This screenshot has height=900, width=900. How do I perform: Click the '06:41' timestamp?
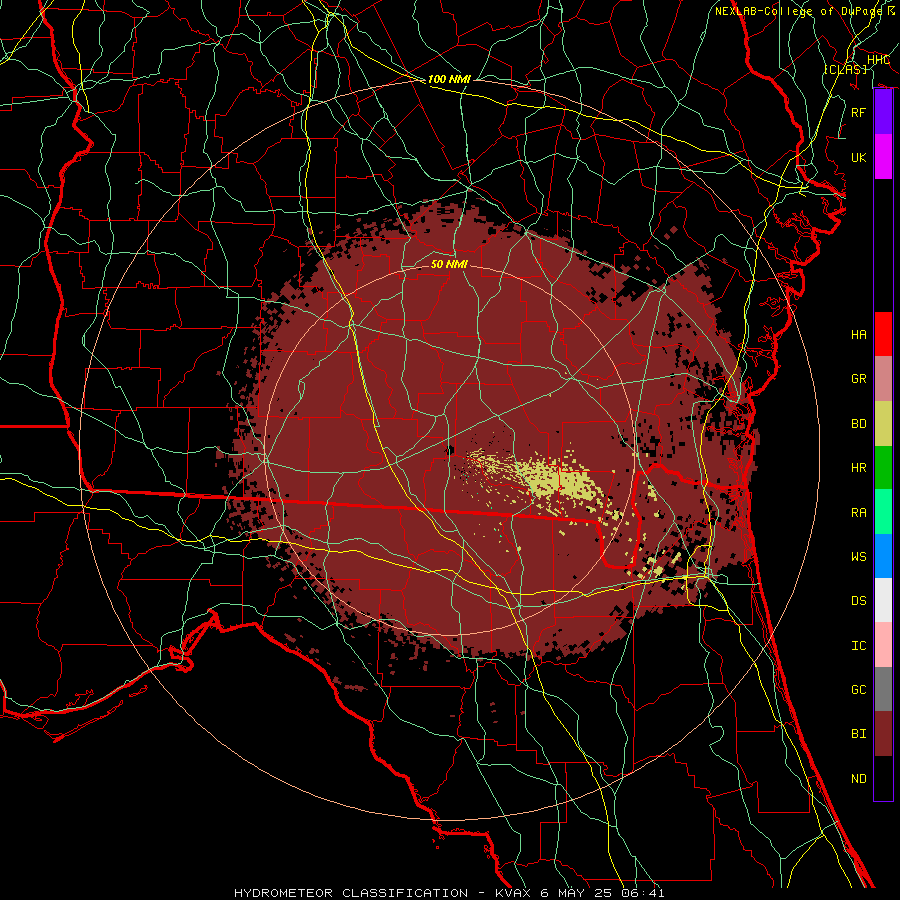pyautogui.click(x=642, y=893)
